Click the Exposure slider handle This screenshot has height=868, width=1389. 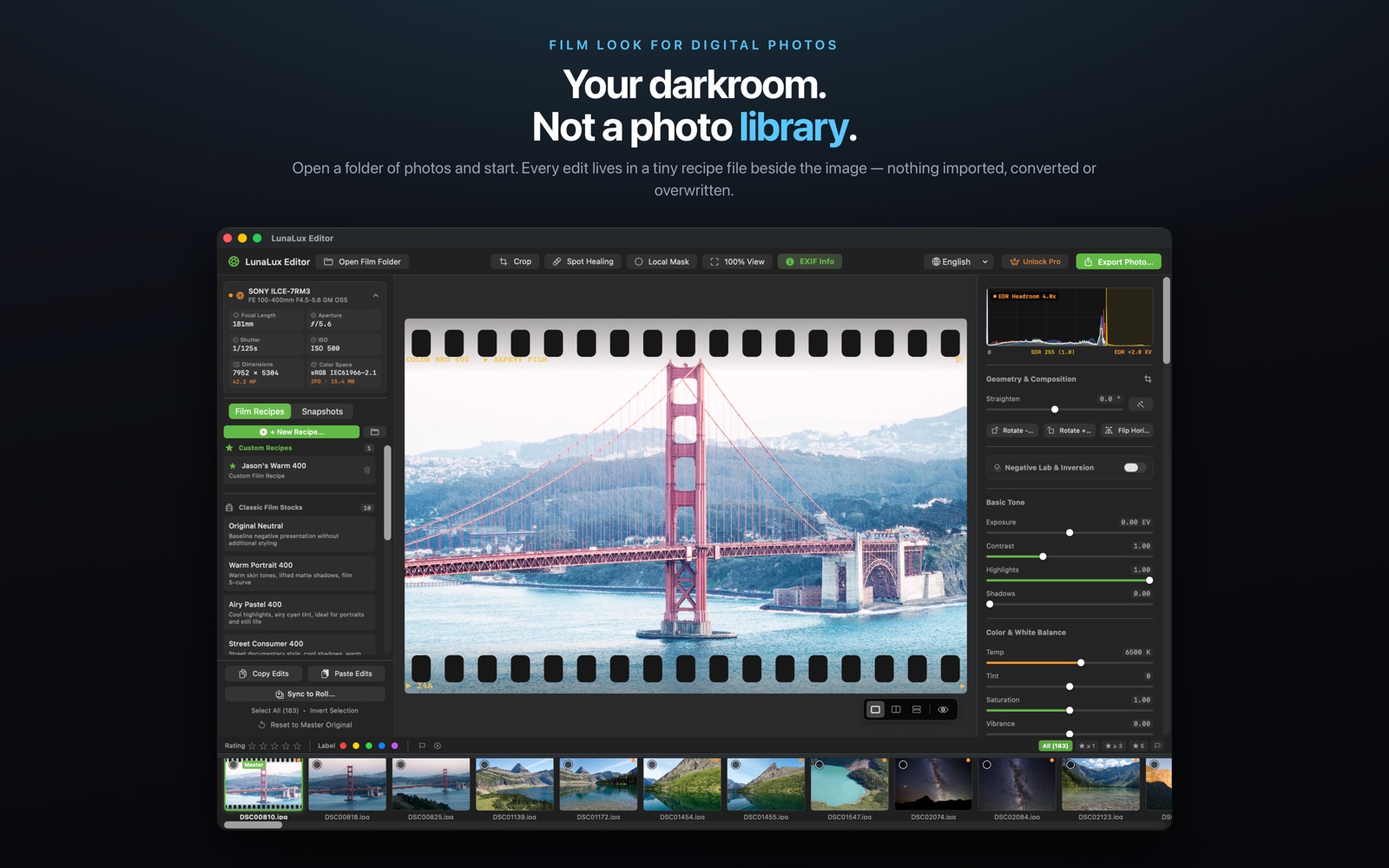1070,533
